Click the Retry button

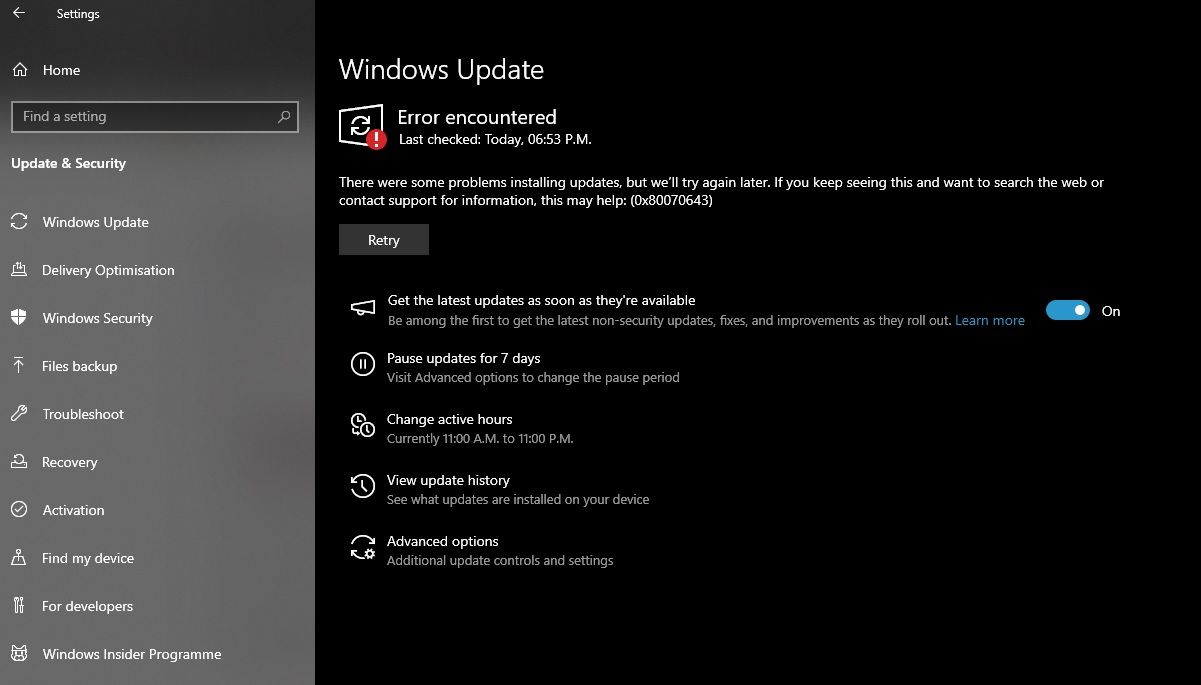click(383, 239)
